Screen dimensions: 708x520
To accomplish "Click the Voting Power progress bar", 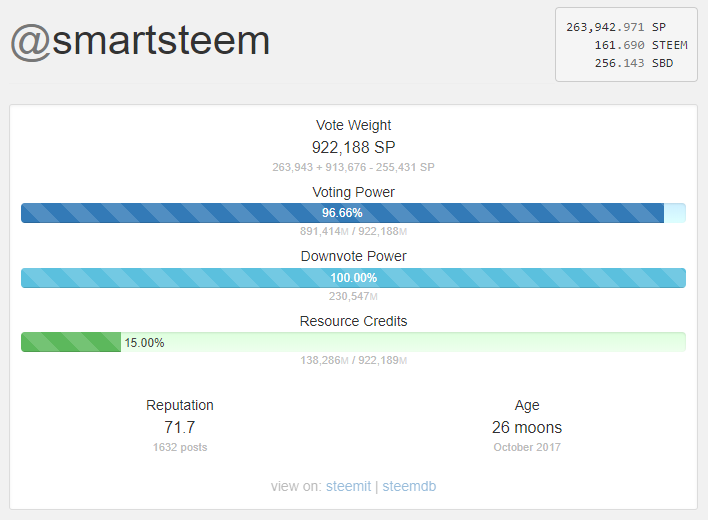I will coord(354,213).
